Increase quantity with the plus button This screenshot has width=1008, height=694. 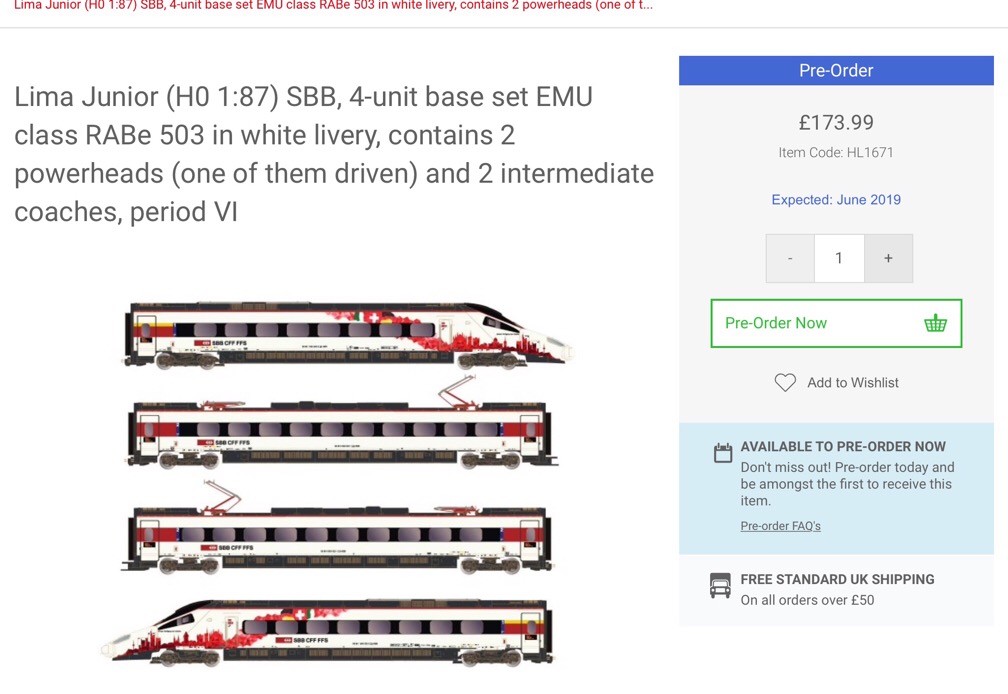click(x=888, y=258)
